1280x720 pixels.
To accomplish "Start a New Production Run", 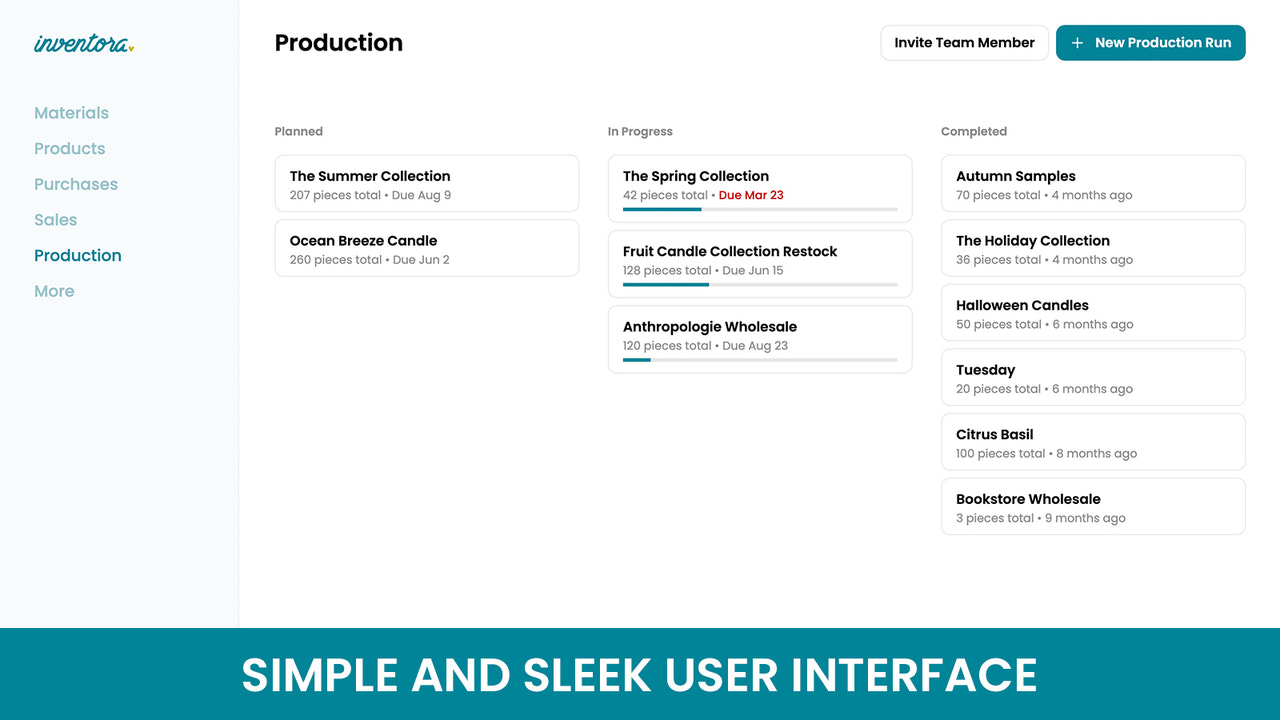I will coord(1150,43).
